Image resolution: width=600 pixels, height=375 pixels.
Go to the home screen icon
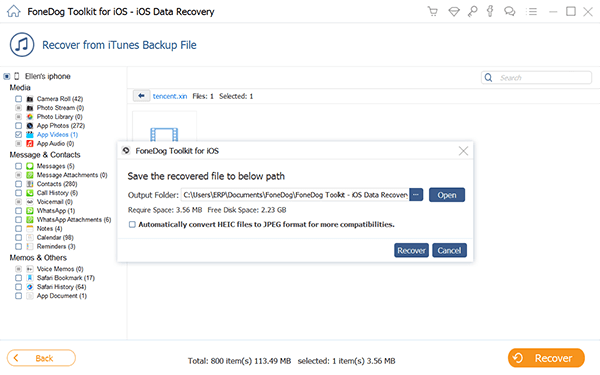point(14,11)
